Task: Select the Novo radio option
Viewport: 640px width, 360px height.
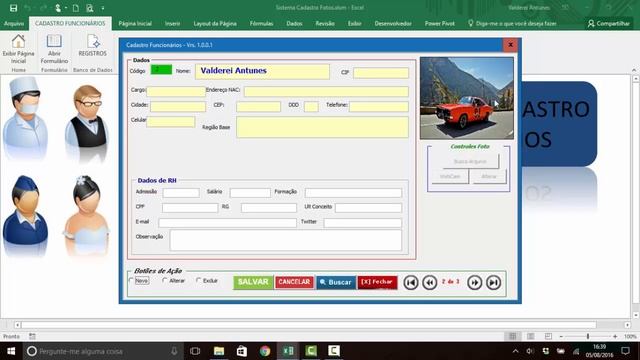Action: [139, 281]
